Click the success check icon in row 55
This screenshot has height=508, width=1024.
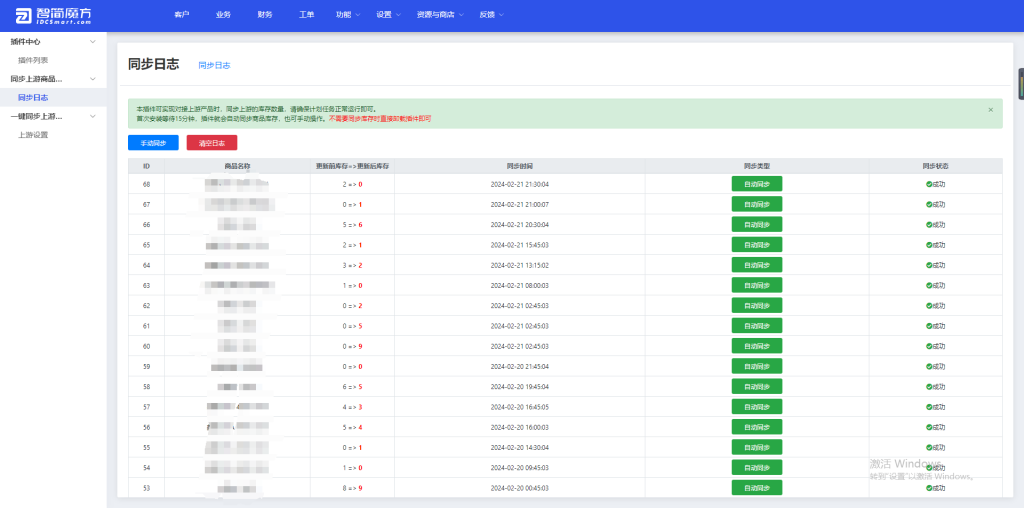[x=929, y=447]
